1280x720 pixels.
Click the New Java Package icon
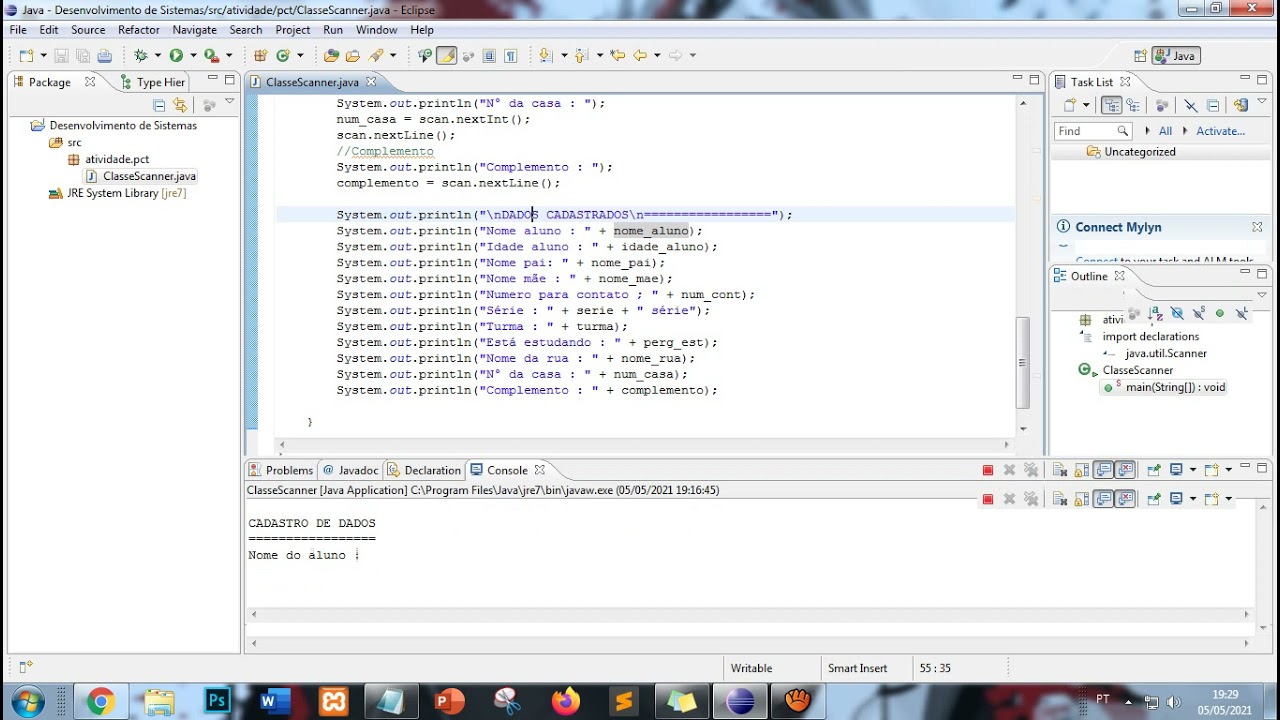pos(260,56)
